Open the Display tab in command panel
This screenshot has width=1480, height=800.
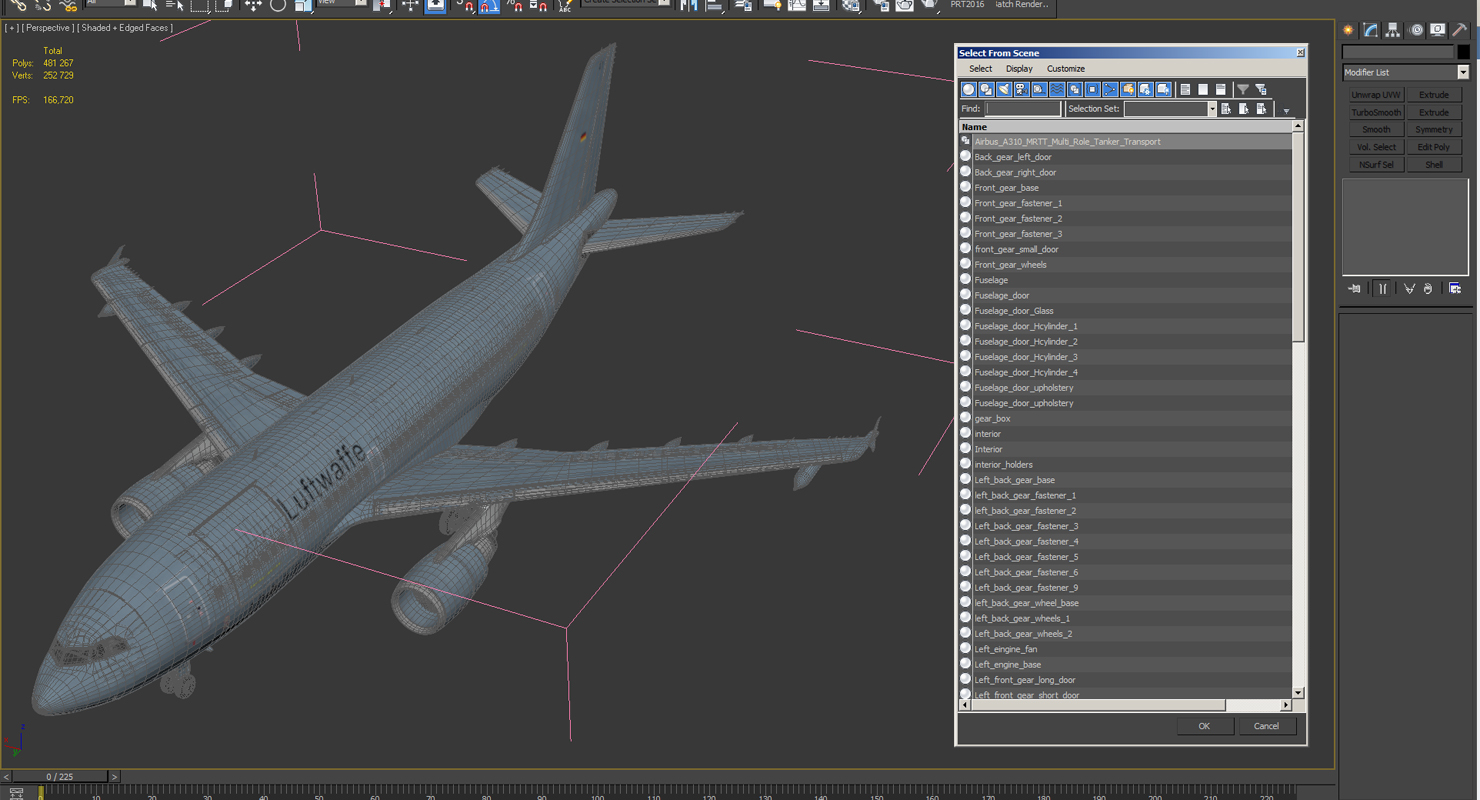click(x=1438, y=30)
